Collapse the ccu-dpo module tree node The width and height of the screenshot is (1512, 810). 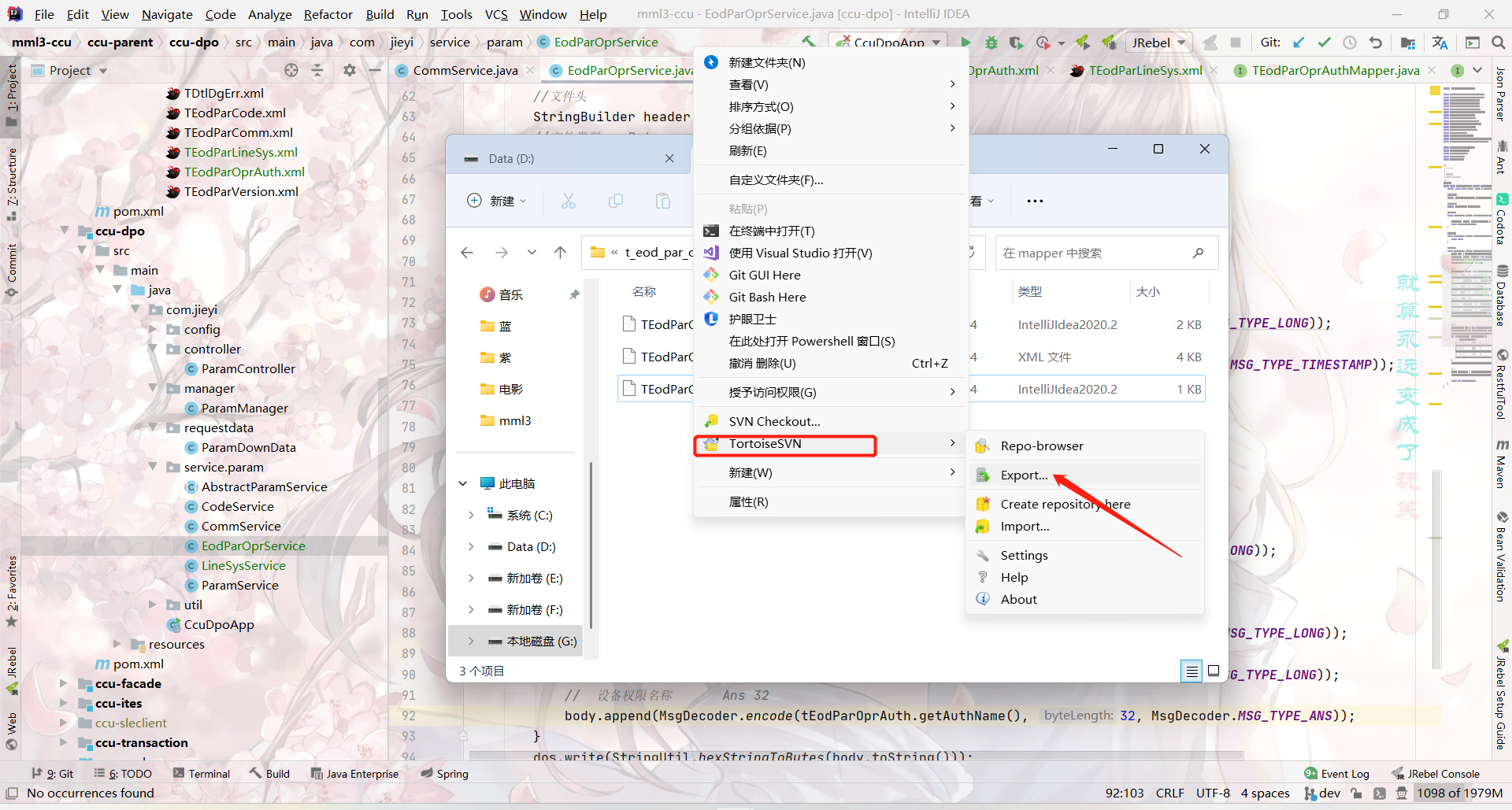65,231
